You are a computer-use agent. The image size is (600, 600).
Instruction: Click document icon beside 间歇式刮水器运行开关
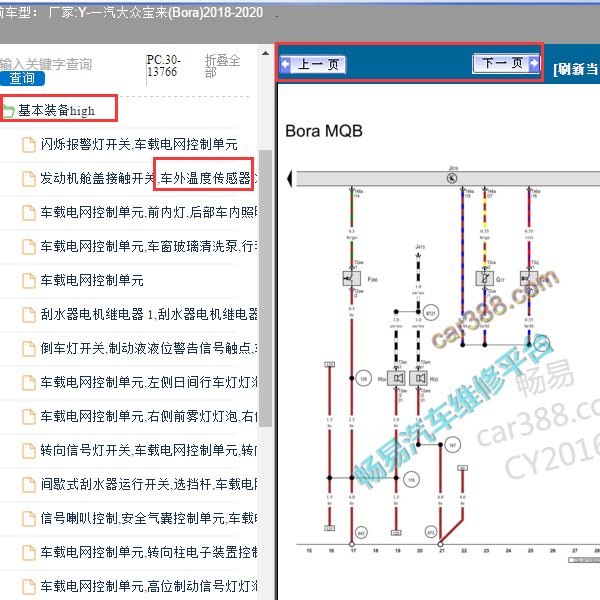click(29, 485)
